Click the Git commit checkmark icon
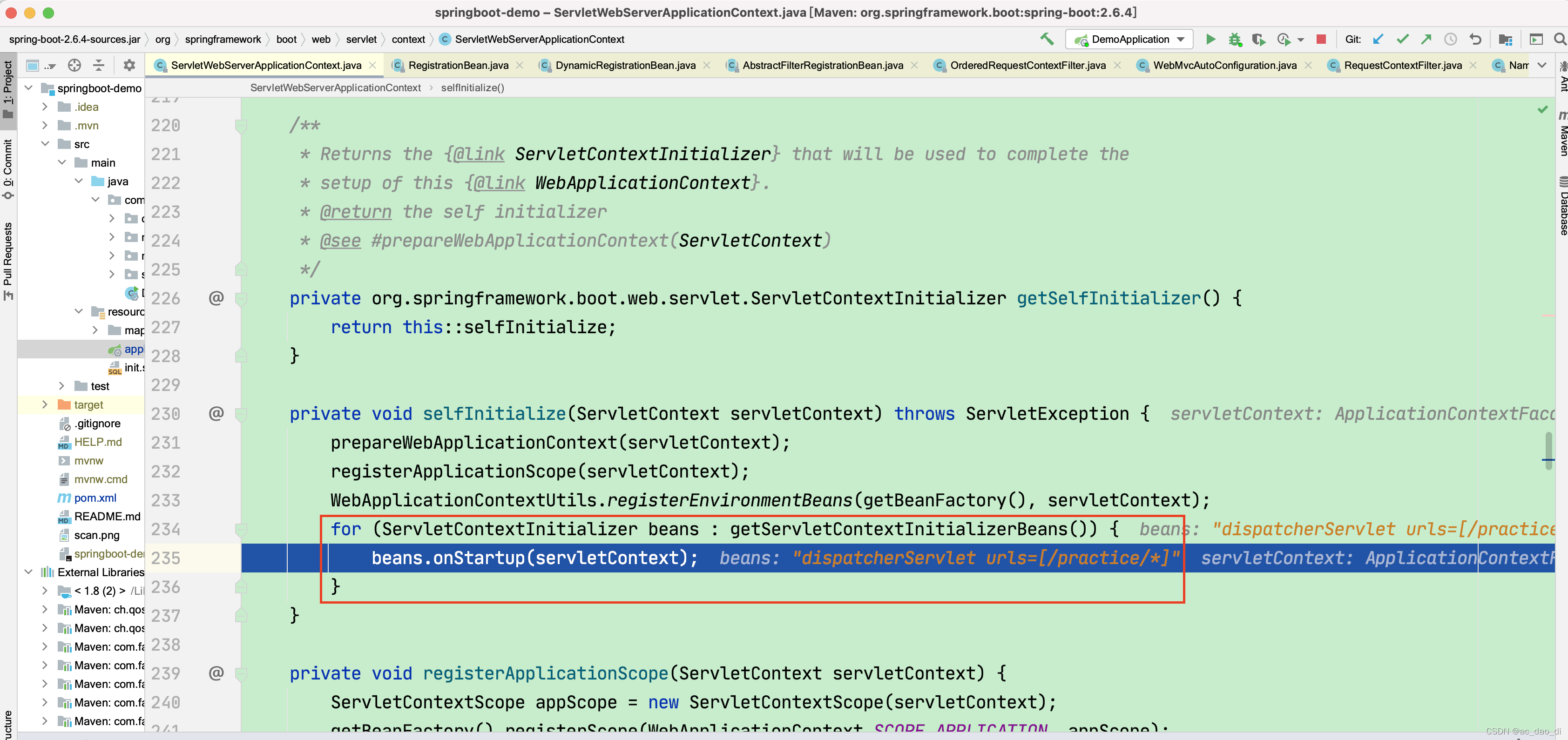The image size is (1568, 740). click(1402, 39)
